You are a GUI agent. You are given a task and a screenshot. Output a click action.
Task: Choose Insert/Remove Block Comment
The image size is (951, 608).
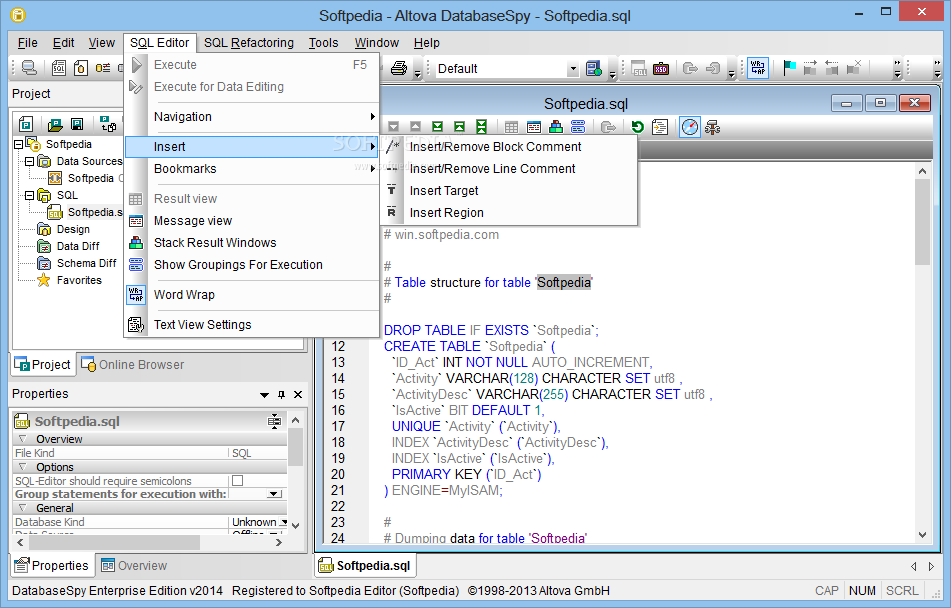click(509, 147)
